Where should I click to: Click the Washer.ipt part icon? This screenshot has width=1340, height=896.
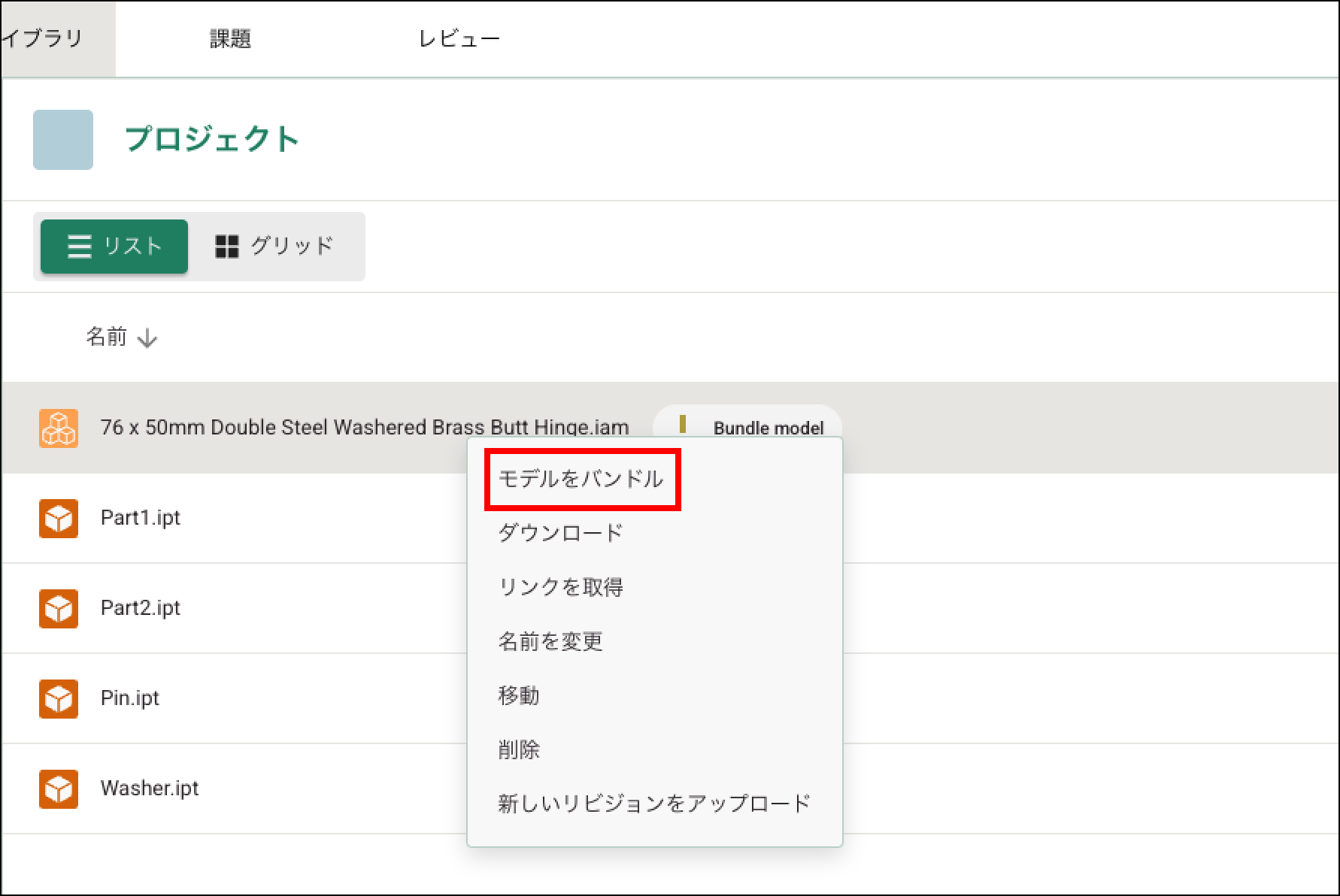pos(59,789)
